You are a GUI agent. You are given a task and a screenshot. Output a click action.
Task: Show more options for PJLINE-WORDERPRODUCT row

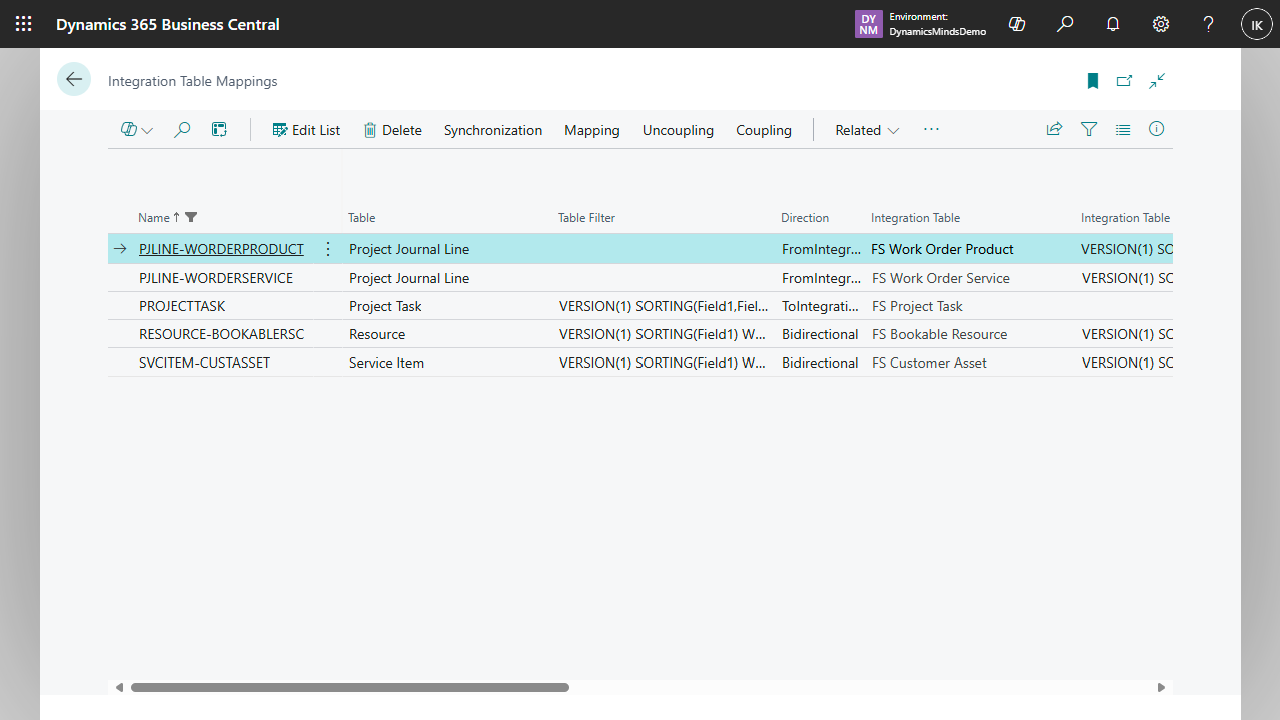pyautogui.click(x=328, y=249)
